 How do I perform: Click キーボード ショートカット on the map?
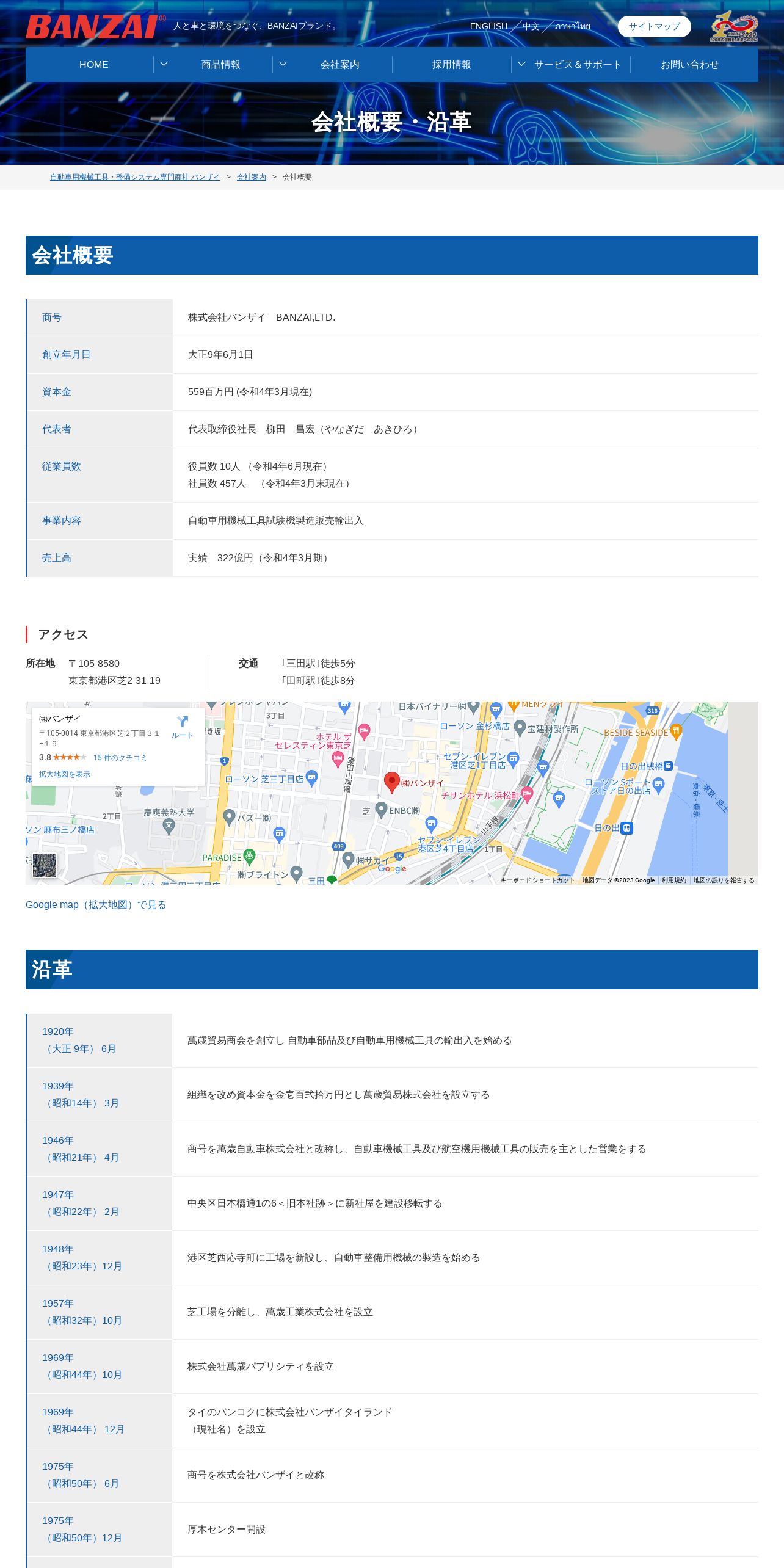pyautogui.click(x=537, y=880)
